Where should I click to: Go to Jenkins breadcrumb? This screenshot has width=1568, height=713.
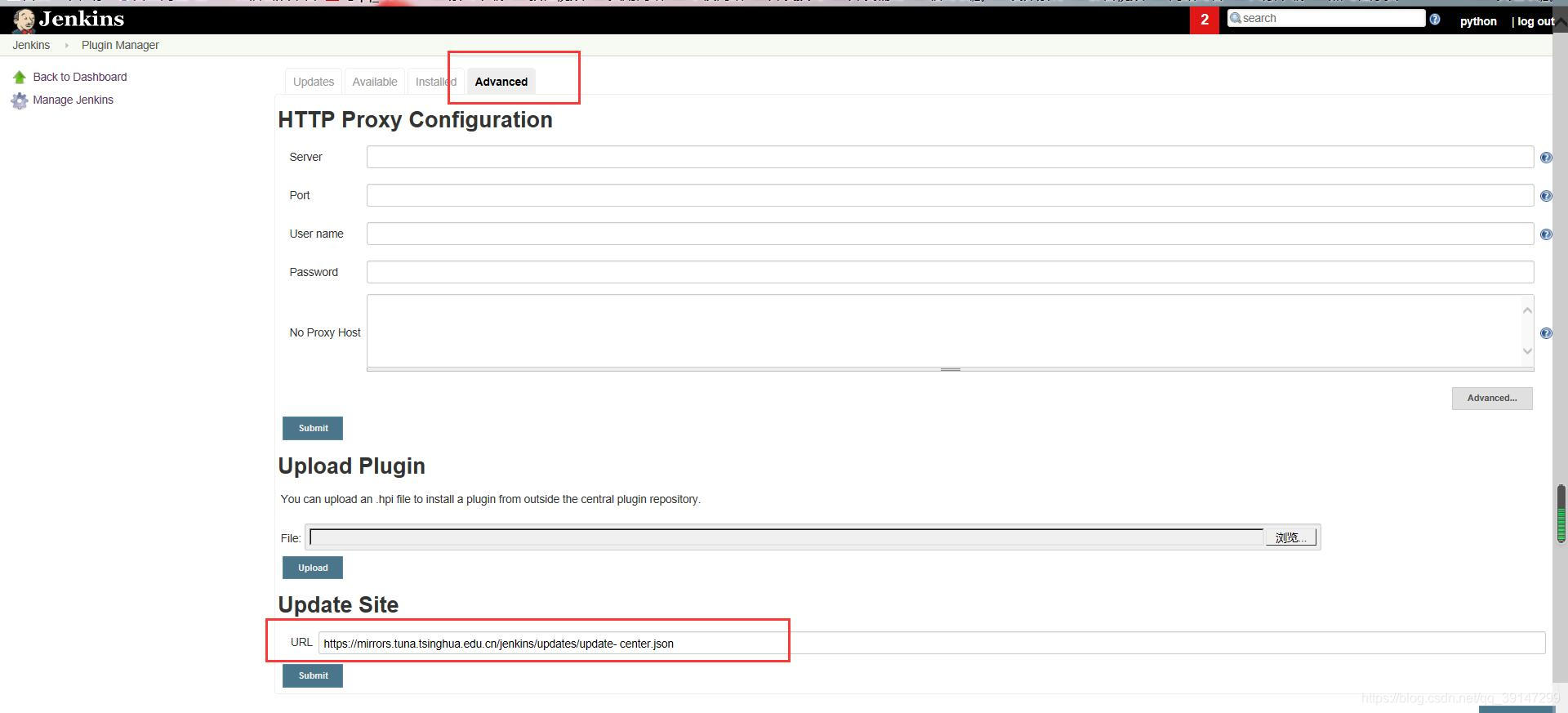31,45
